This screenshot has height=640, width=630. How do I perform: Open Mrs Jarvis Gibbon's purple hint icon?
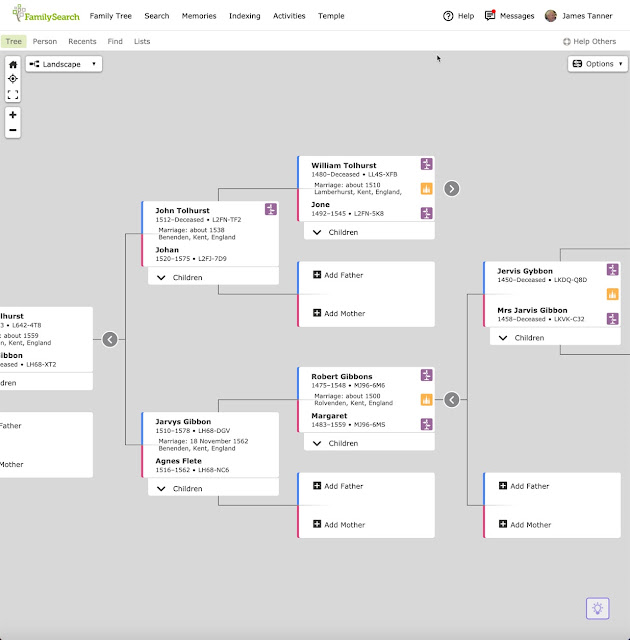(x=612, y=318)
